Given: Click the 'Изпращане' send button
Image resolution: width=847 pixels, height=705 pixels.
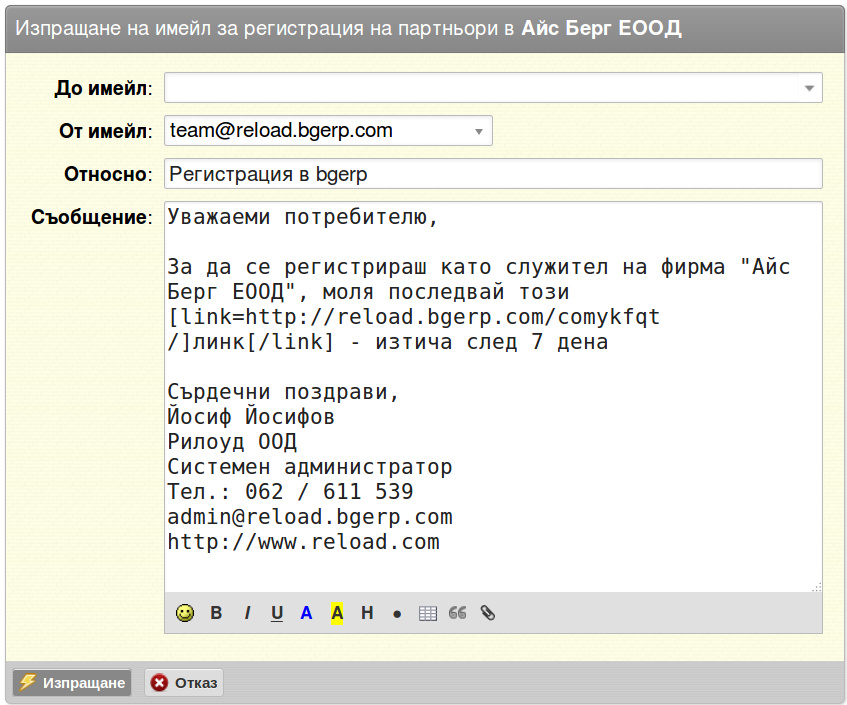Looking at the screenshot, I should 72,683.
